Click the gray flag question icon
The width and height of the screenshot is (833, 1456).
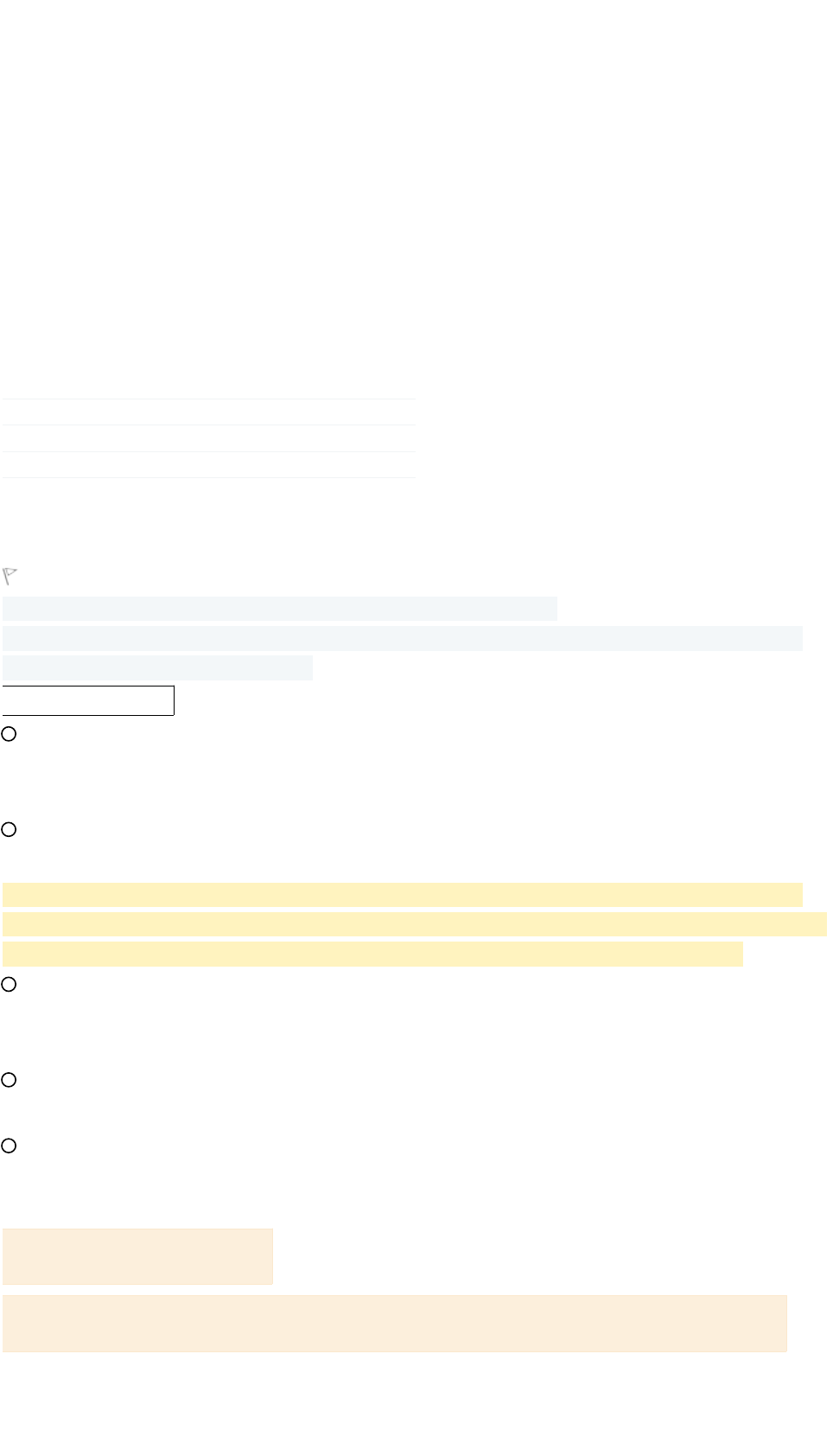point(10,576)
